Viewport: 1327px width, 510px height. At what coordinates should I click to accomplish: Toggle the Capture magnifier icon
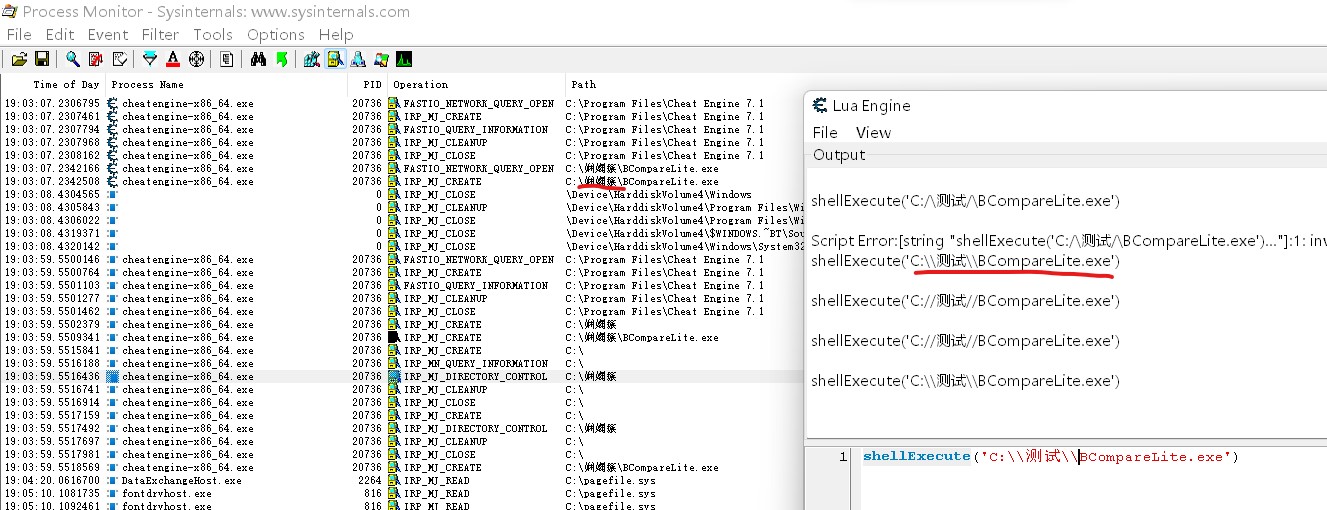click(x=73, y=59)
